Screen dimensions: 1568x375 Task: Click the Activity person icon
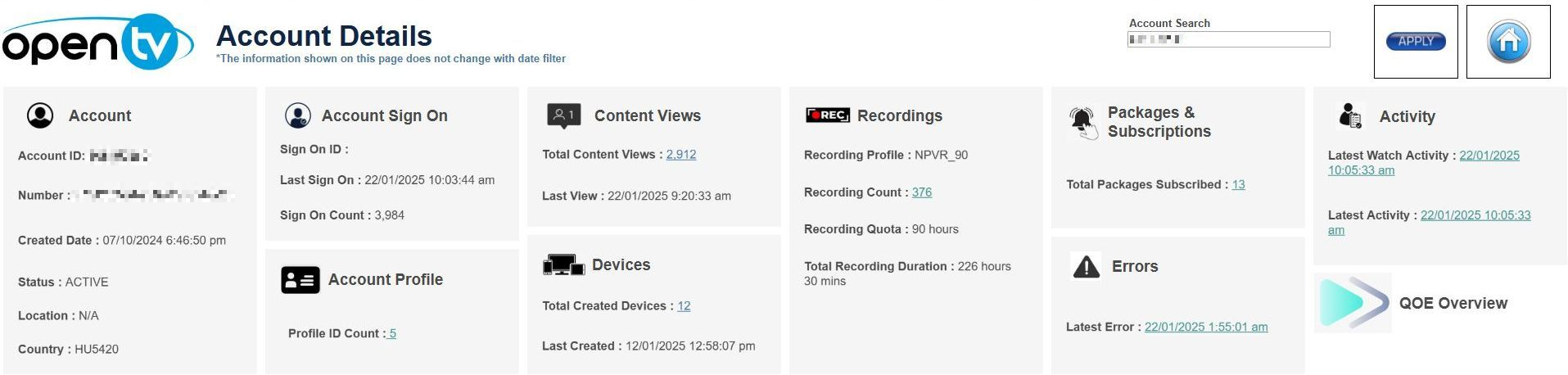[x=1349, y=116]
